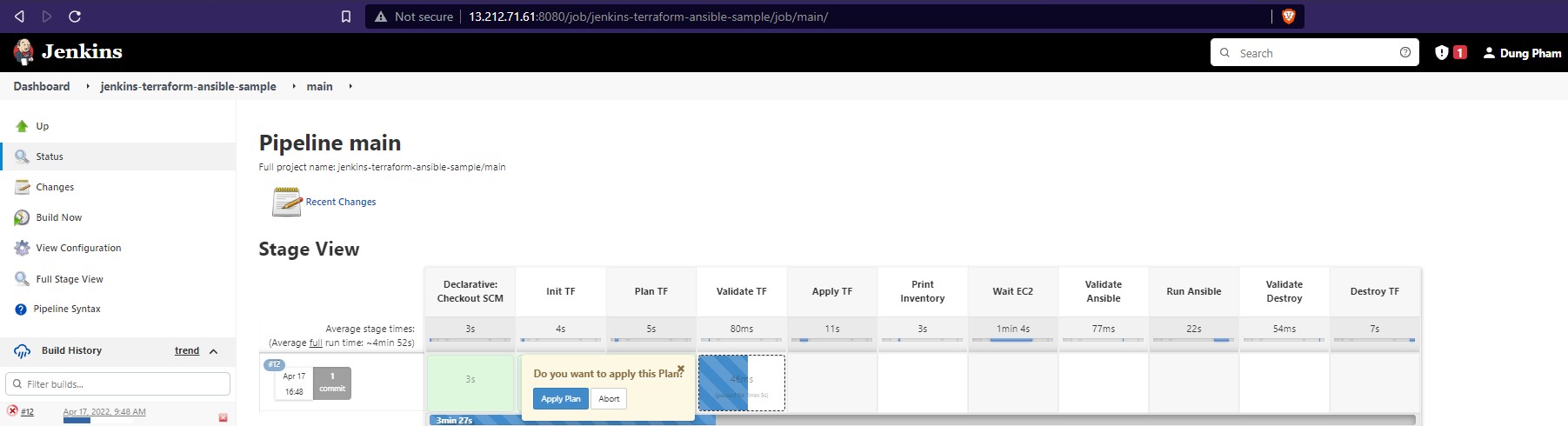Click the Apply Plan button
This screenshot has width=1568, height=426.
tap(560, 399)
